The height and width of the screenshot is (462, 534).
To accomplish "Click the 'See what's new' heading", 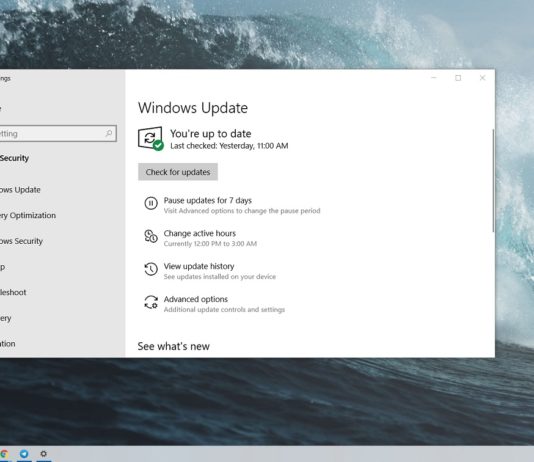I will [x=174, y=347].
